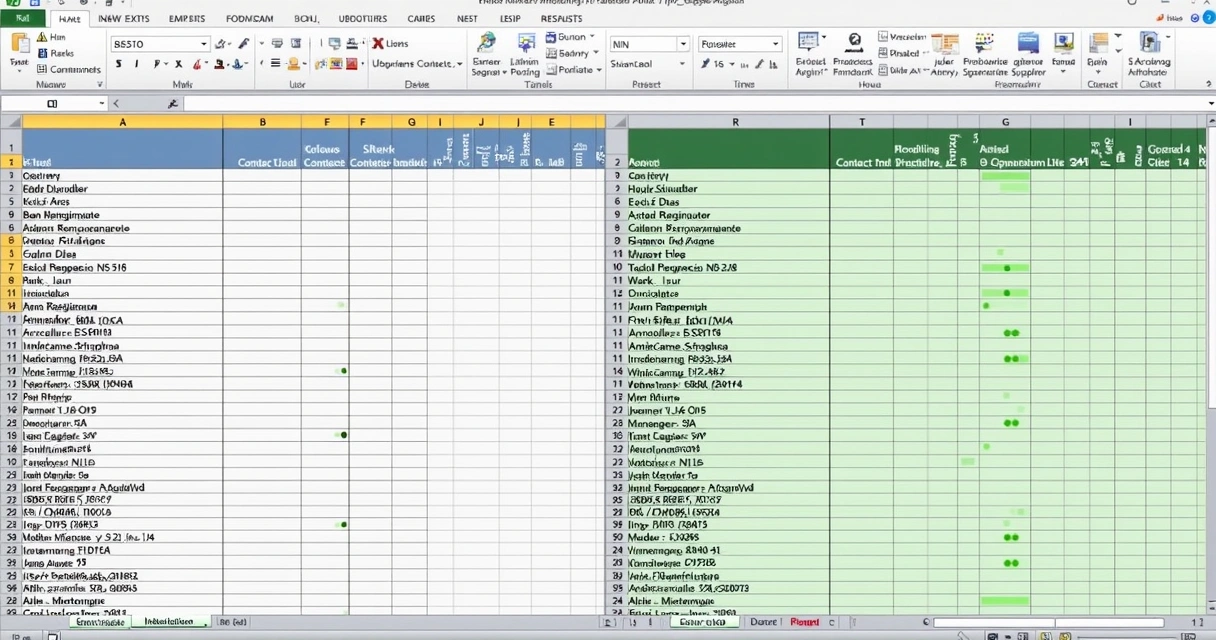Open the Name Box dropdown arrow
The width and height of the screenshot is (1216, 640).
tap(101, 103)
